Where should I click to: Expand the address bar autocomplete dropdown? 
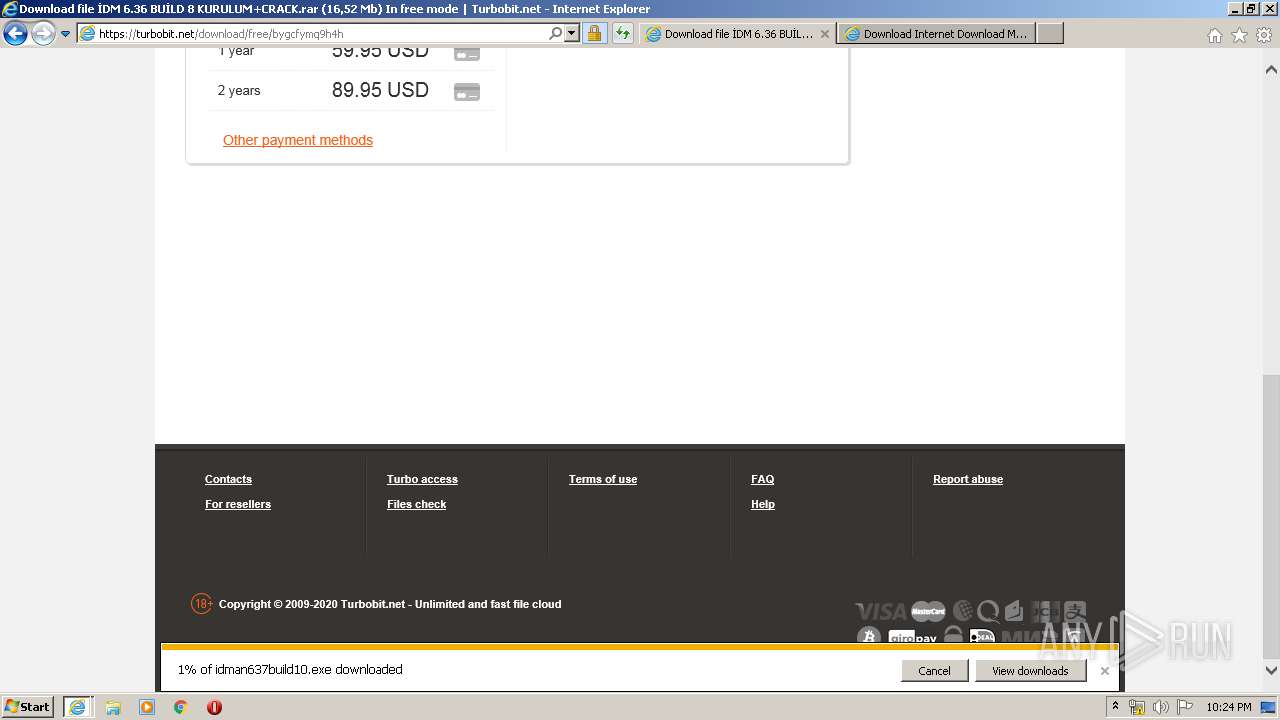pyautogui.click(x=572, y=33)
